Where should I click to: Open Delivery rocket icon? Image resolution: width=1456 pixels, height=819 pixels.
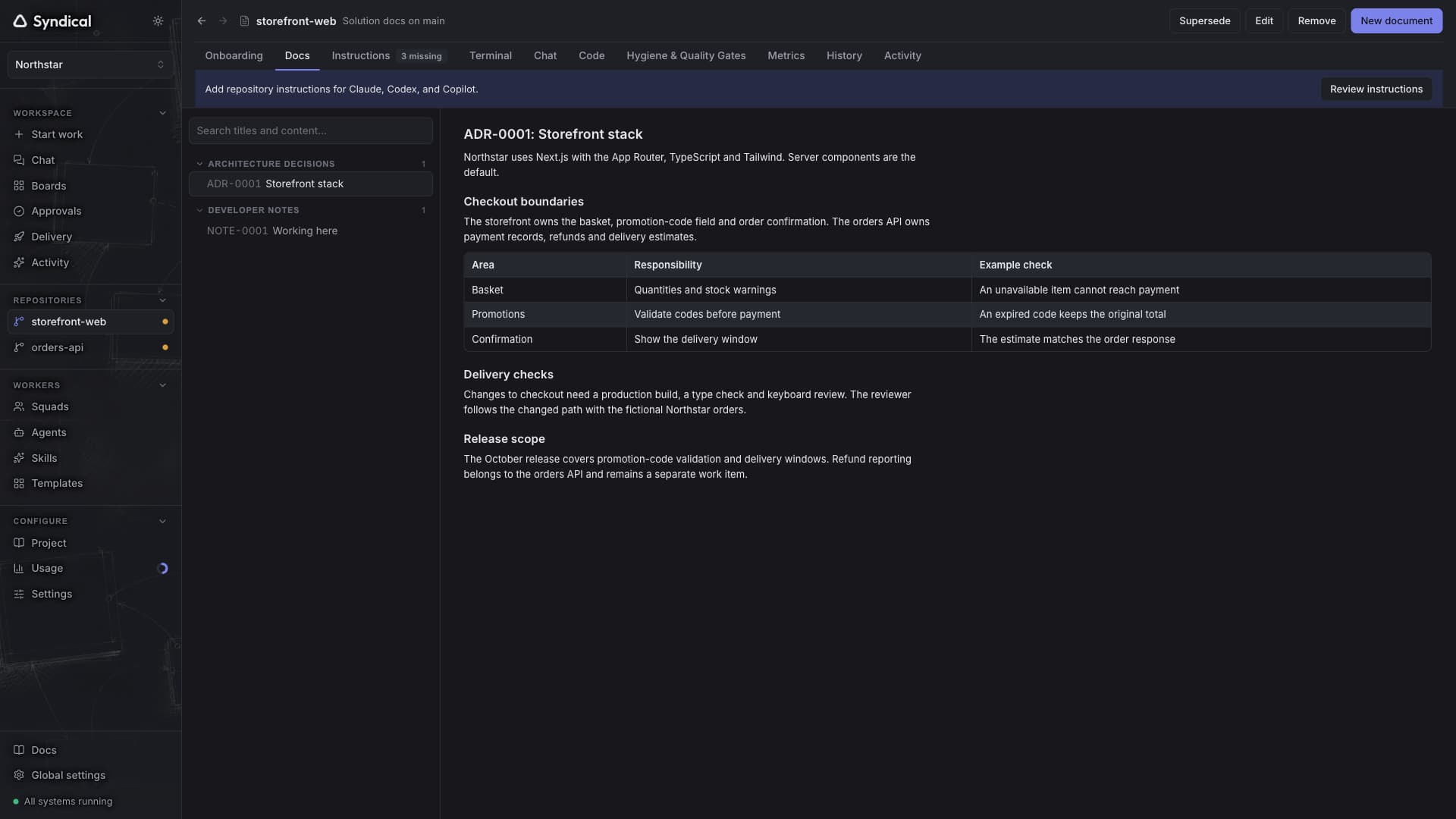click(19, 237)
